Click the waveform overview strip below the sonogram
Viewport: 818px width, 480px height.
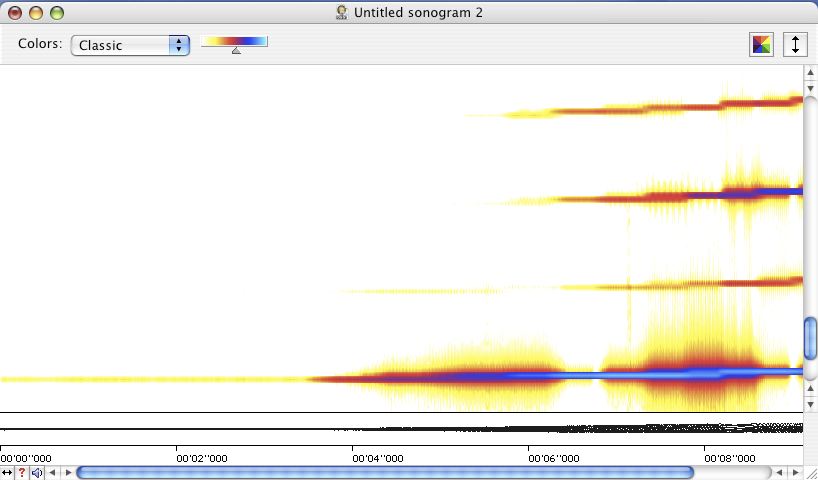401,429
